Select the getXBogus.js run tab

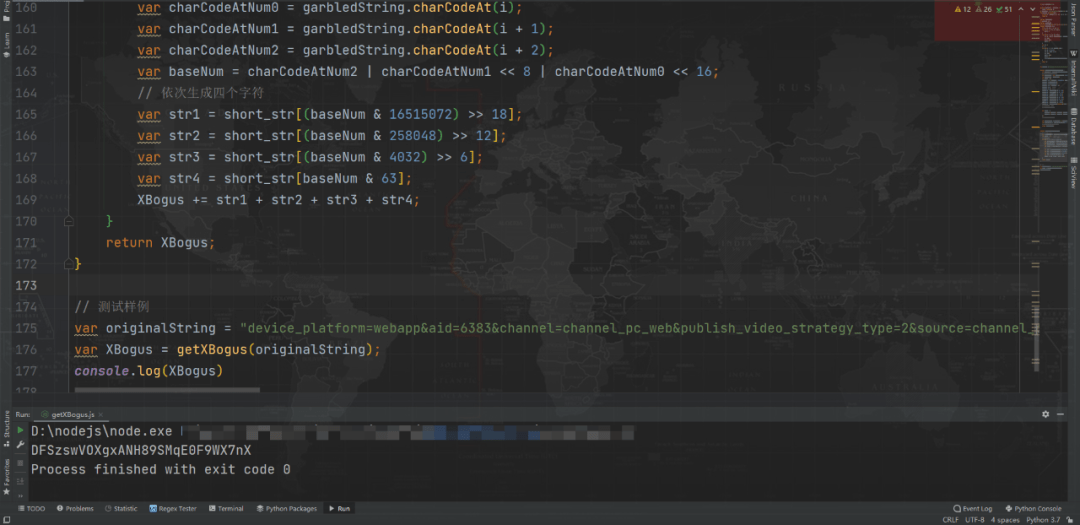(x=72, y=413)
